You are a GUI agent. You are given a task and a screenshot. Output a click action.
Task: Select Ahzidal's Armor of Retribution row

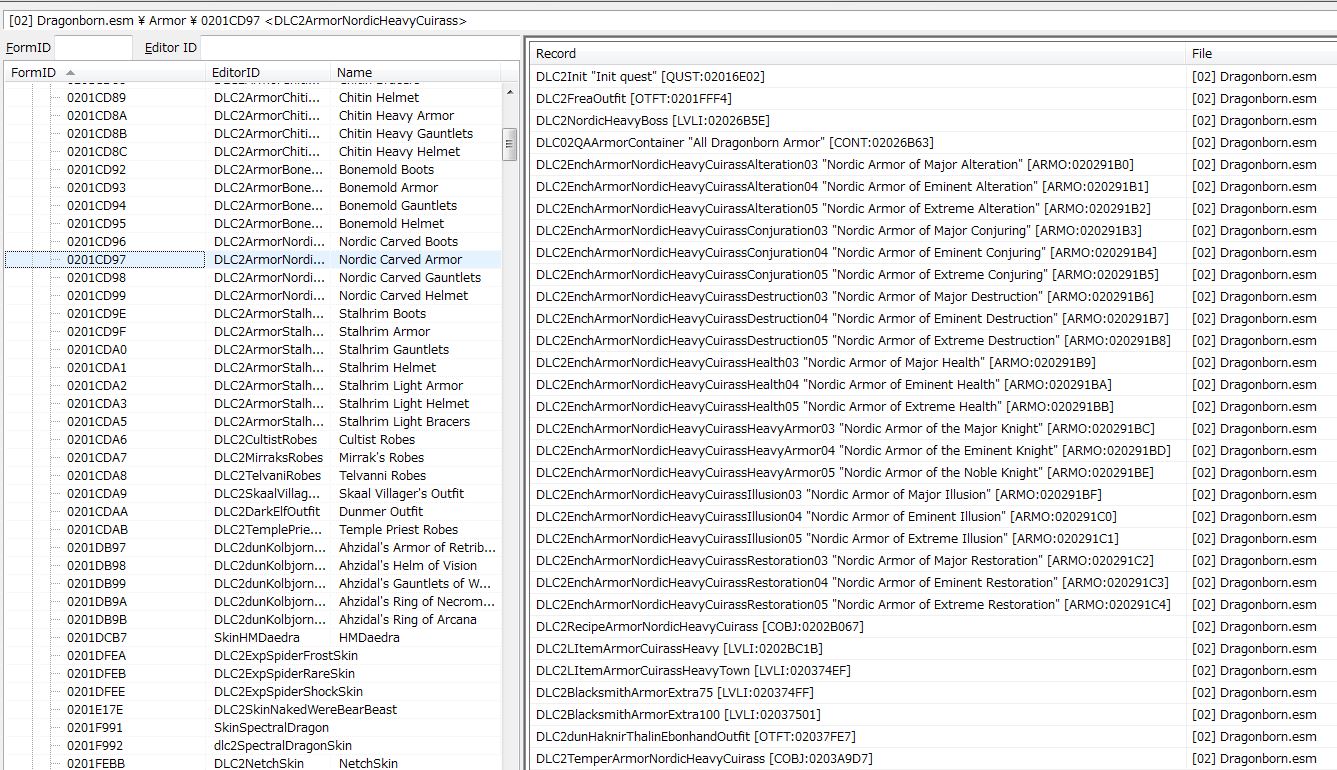point(253,548)
